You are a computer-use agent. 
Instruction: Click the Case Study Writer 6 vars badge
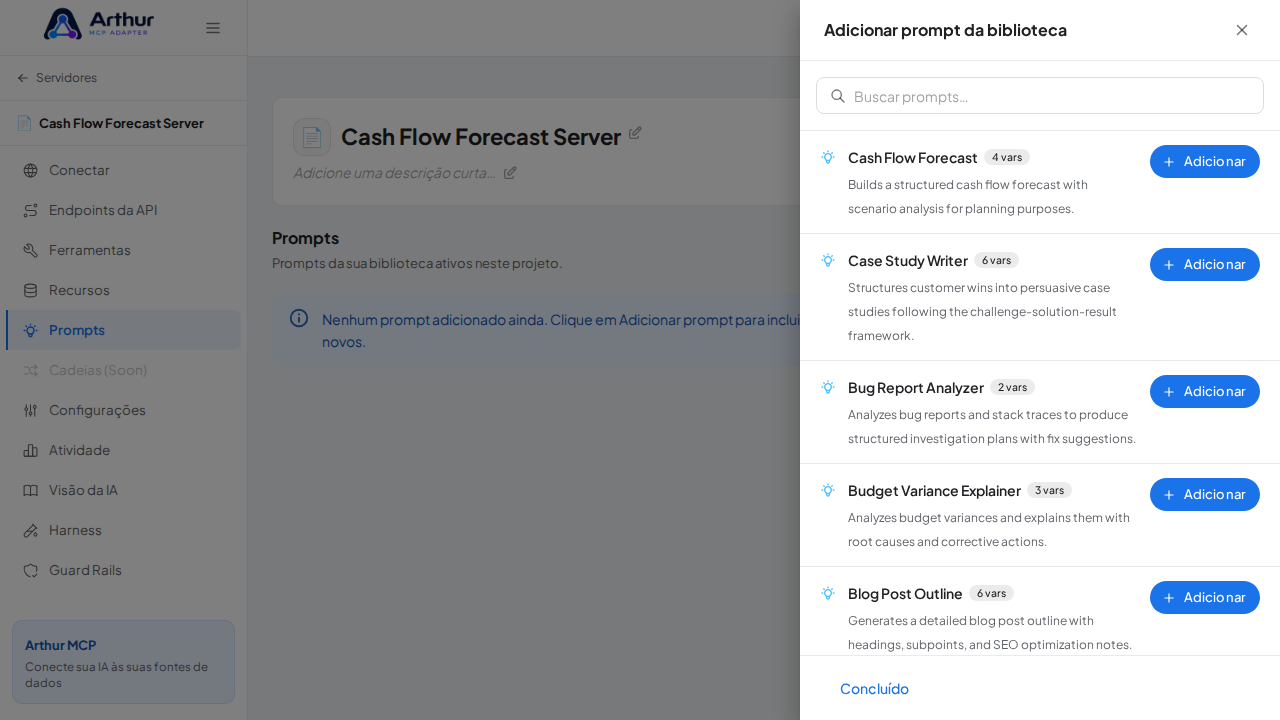pos(996,260)
